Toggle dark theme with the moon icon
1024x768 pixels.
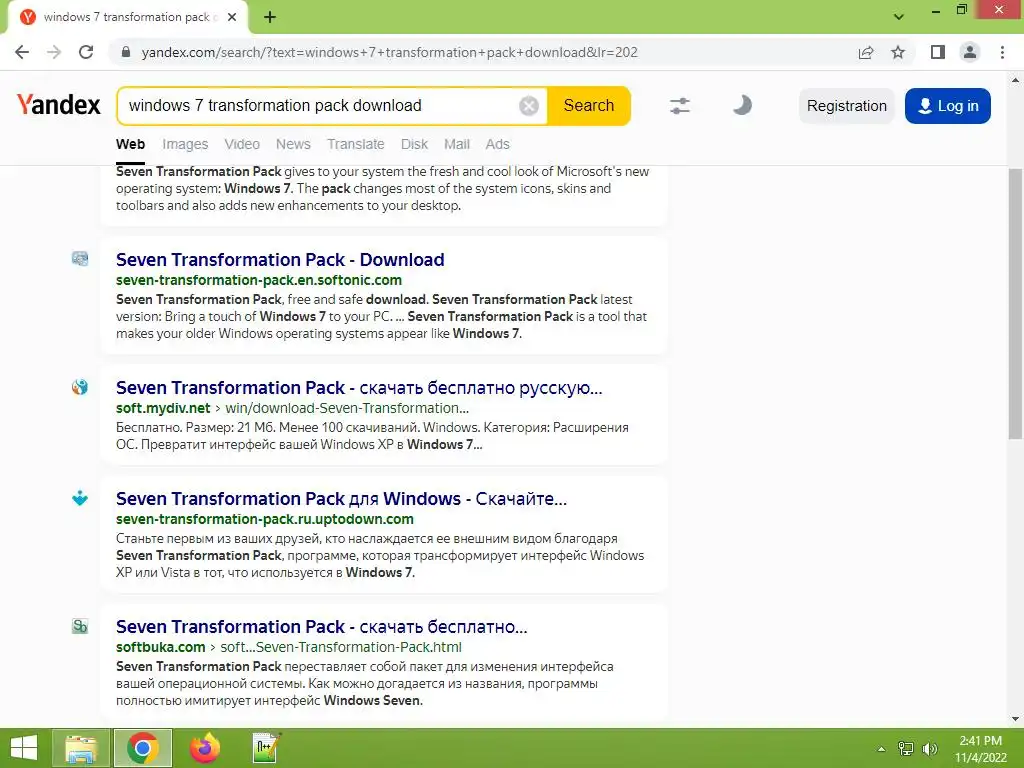pos(741,105)
